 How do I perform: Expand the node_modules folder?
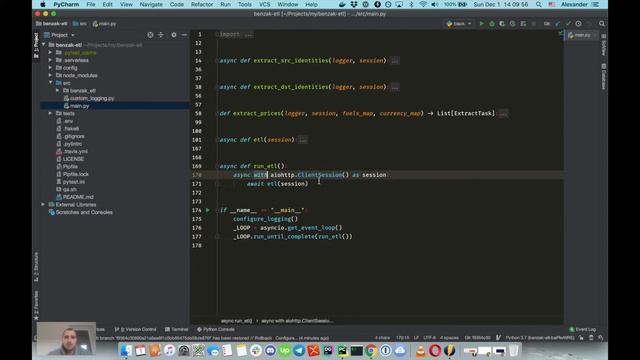(50, 75)
